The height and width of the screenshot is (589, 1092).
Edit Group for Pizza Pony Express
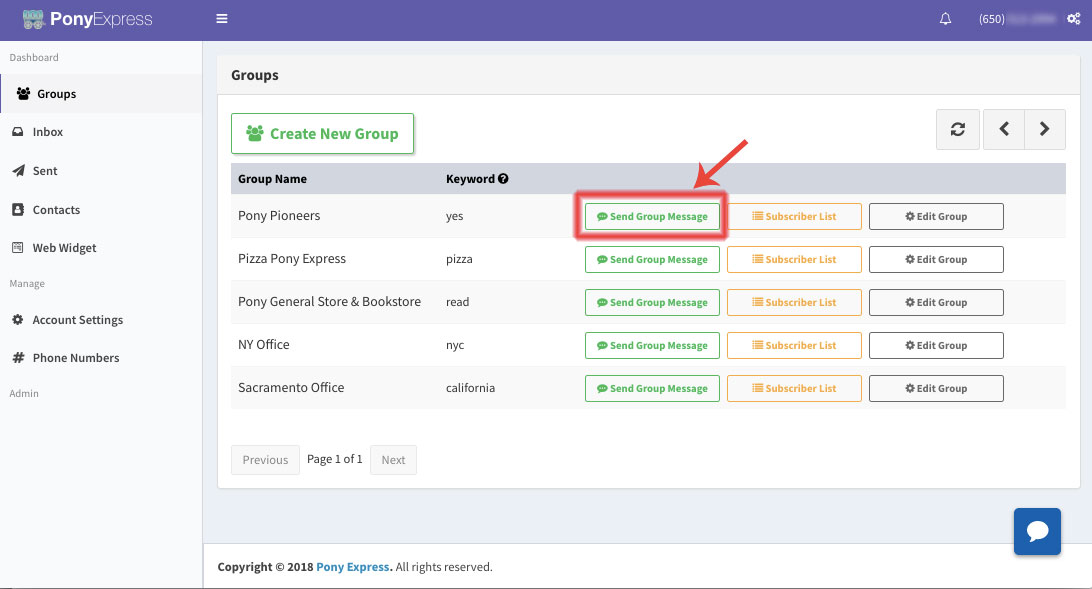[x=936, y=260]
